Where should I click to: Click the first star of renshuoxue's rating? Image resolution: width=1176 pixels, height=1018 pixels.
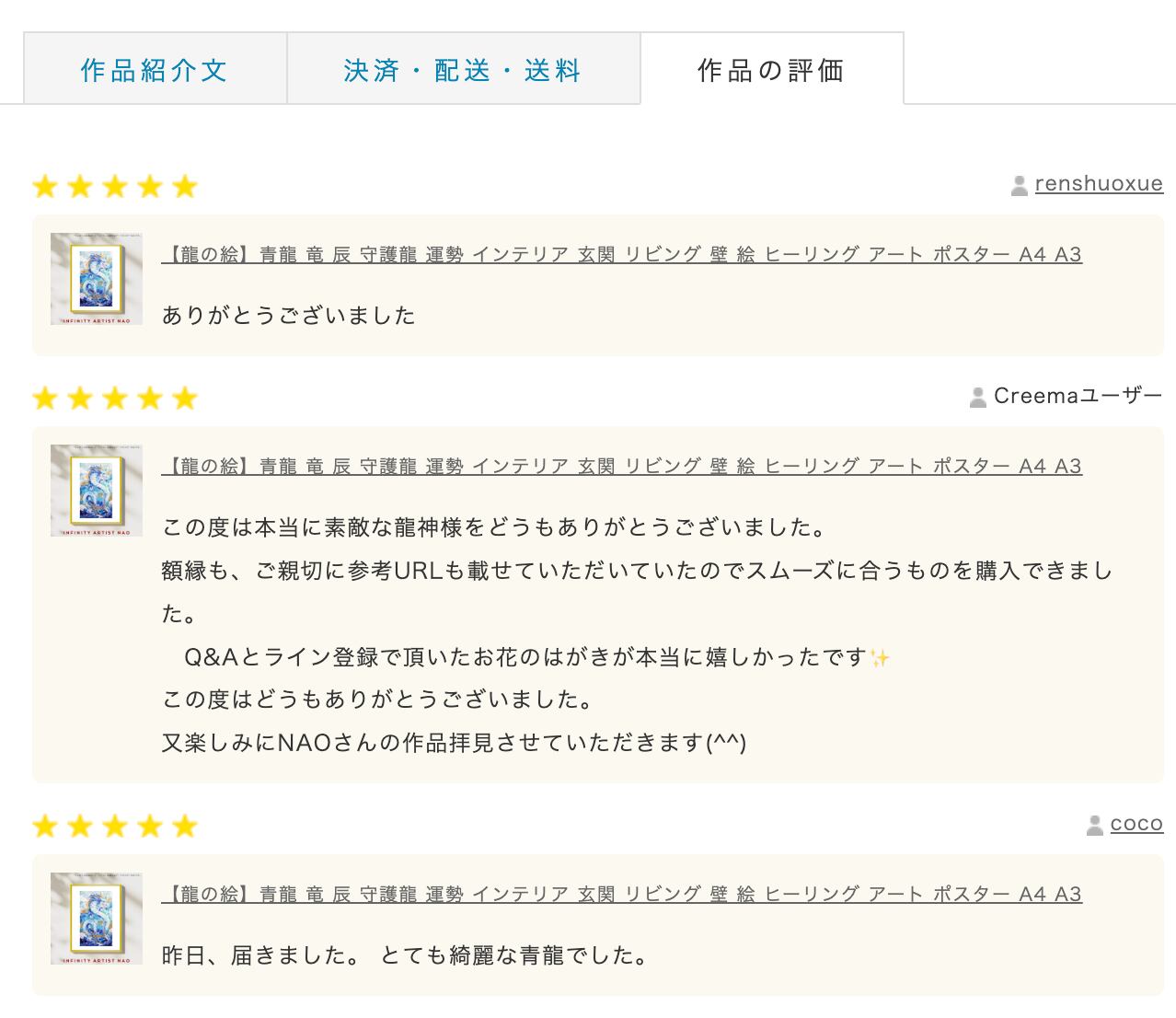(45, 187)
